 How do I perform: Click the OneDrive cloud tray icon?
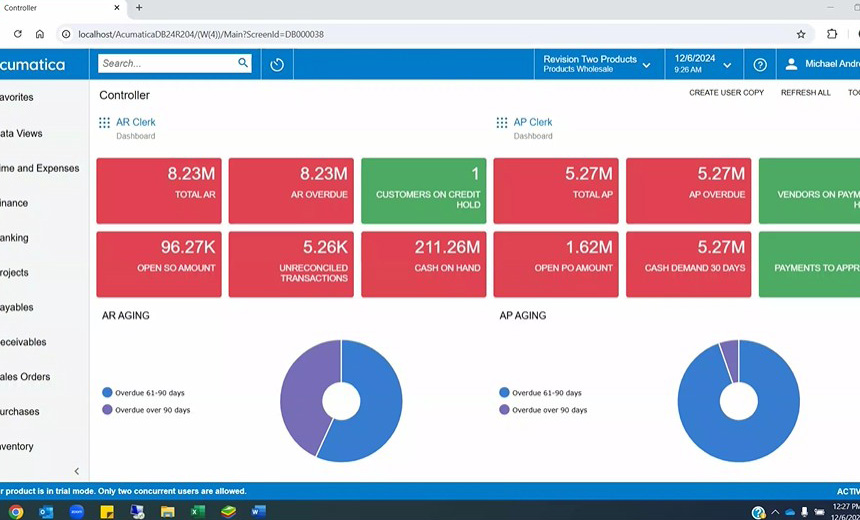tap(790, 512)
